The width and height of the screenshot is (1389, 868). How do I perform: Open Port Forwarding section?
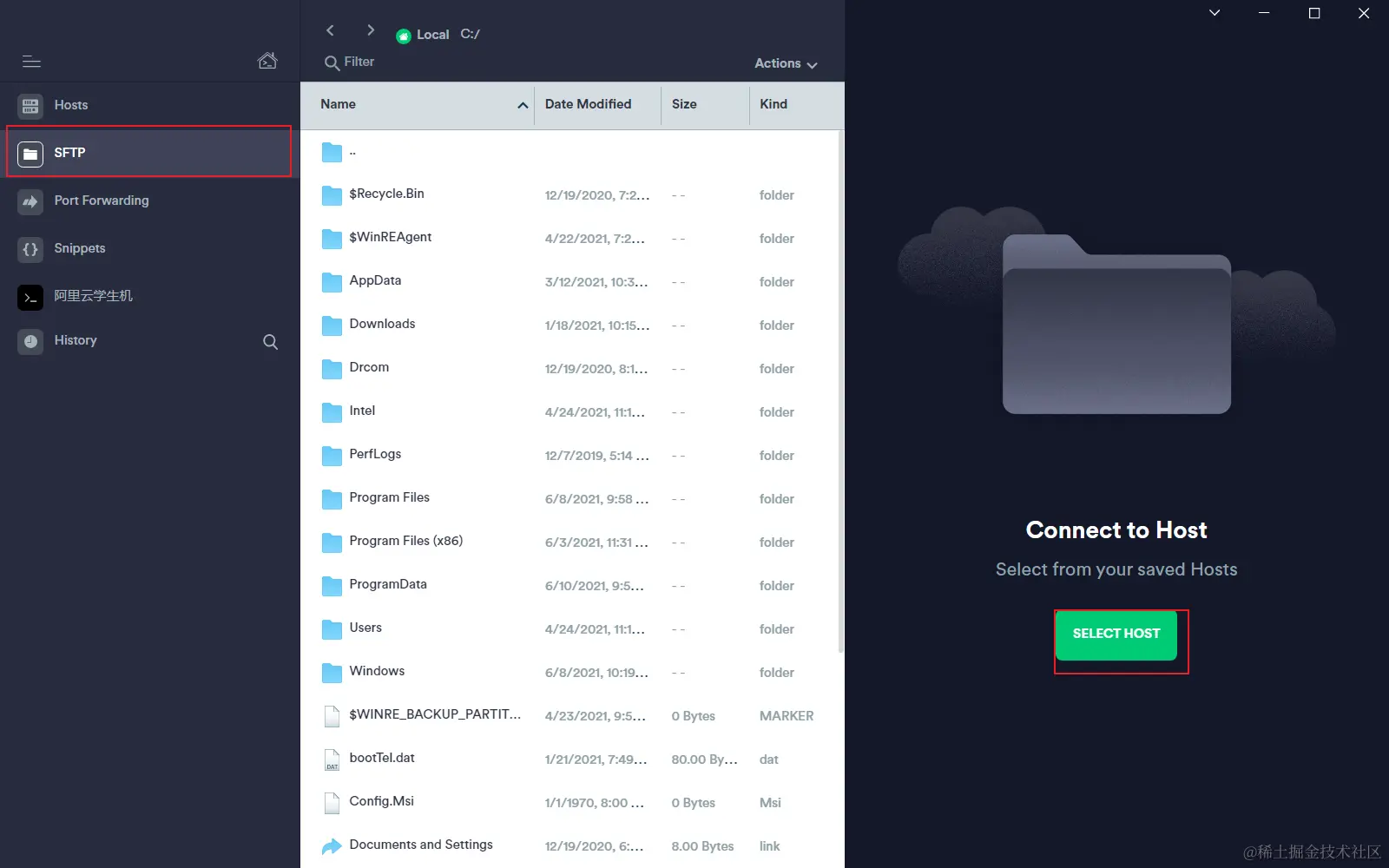click(x=149, y=201)
